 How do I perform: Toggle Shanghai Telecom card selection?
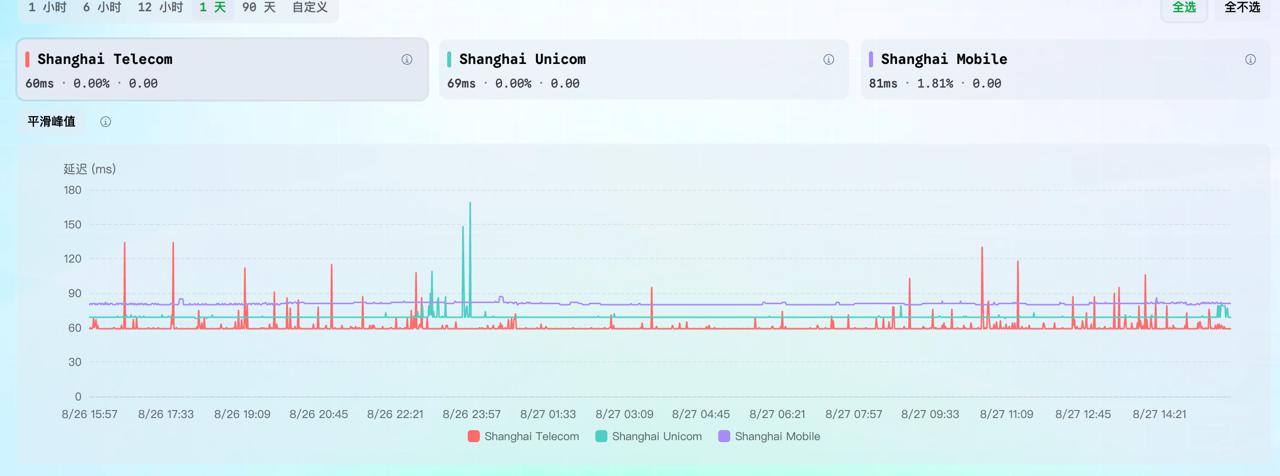click(x=222, y=70)
